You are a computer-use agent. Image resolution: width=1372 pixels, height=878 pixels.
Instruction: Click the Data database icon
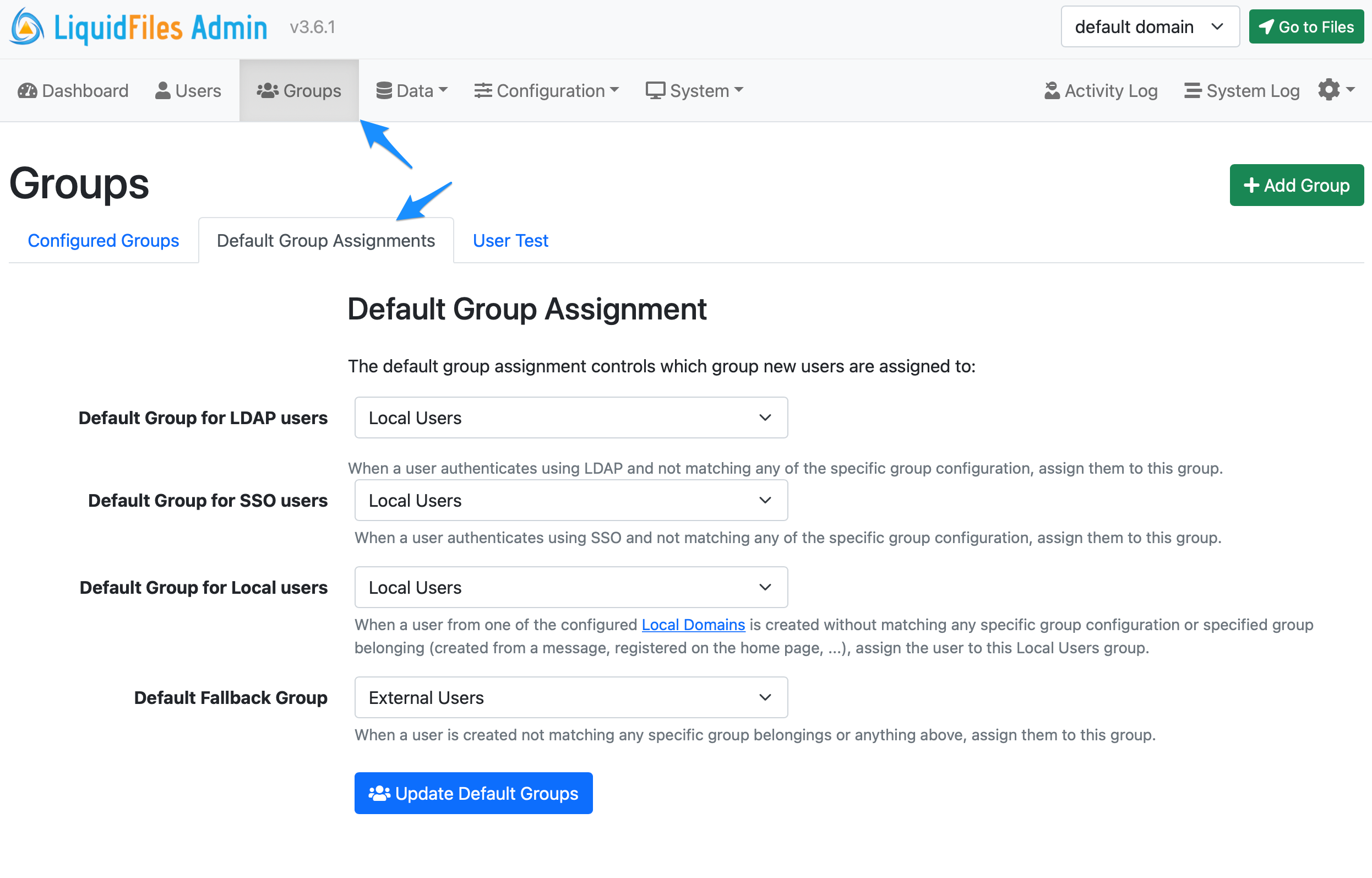click(385, 90)
